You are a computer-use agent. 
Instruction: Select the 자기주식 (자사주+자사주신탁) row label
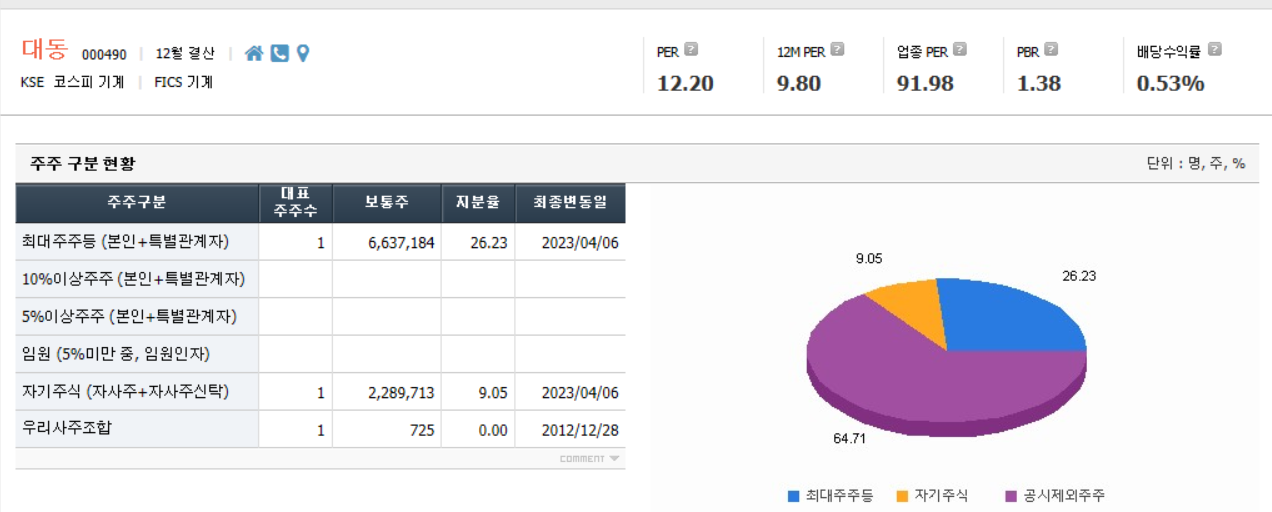pos(125,392)
